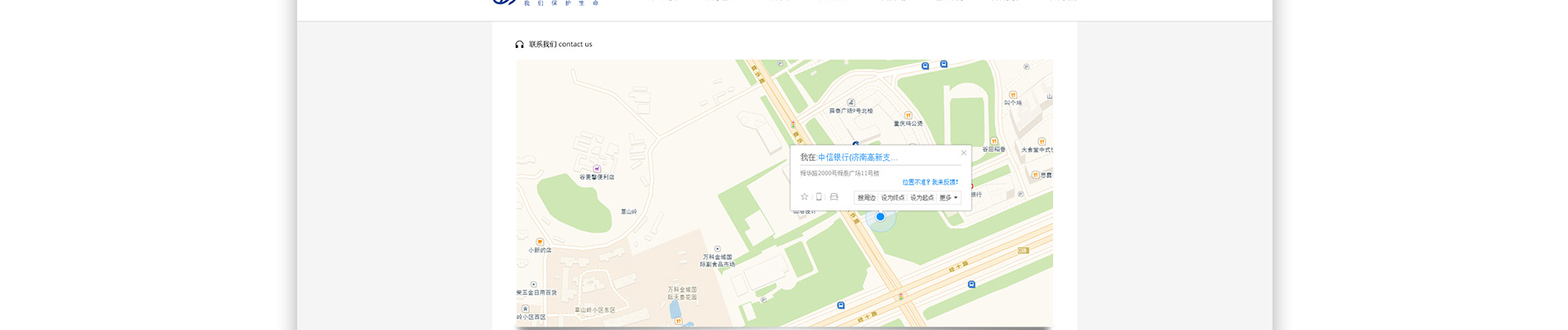Click the 谷田稻香 restaurant icon
This screenshot has width=1568, height=330.
[994, 142]
